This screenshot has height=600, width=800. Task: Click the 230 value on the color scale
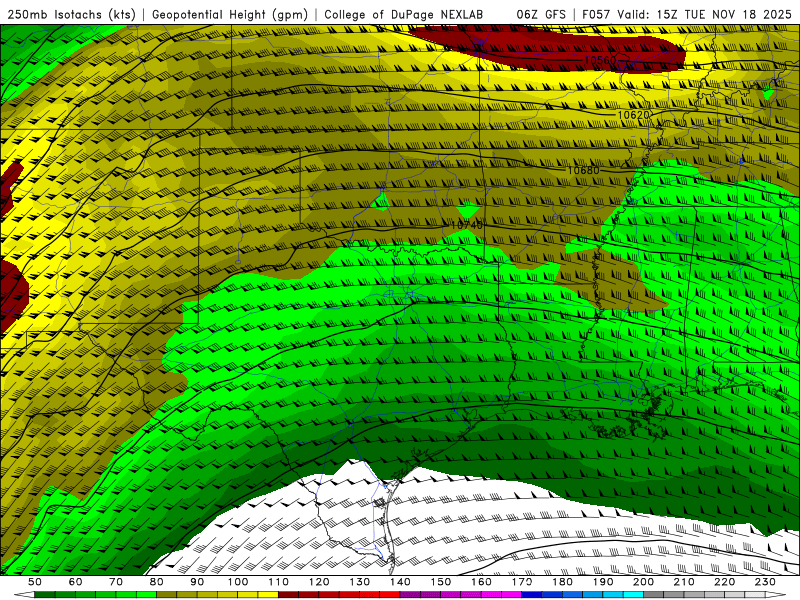coord(765,582)
